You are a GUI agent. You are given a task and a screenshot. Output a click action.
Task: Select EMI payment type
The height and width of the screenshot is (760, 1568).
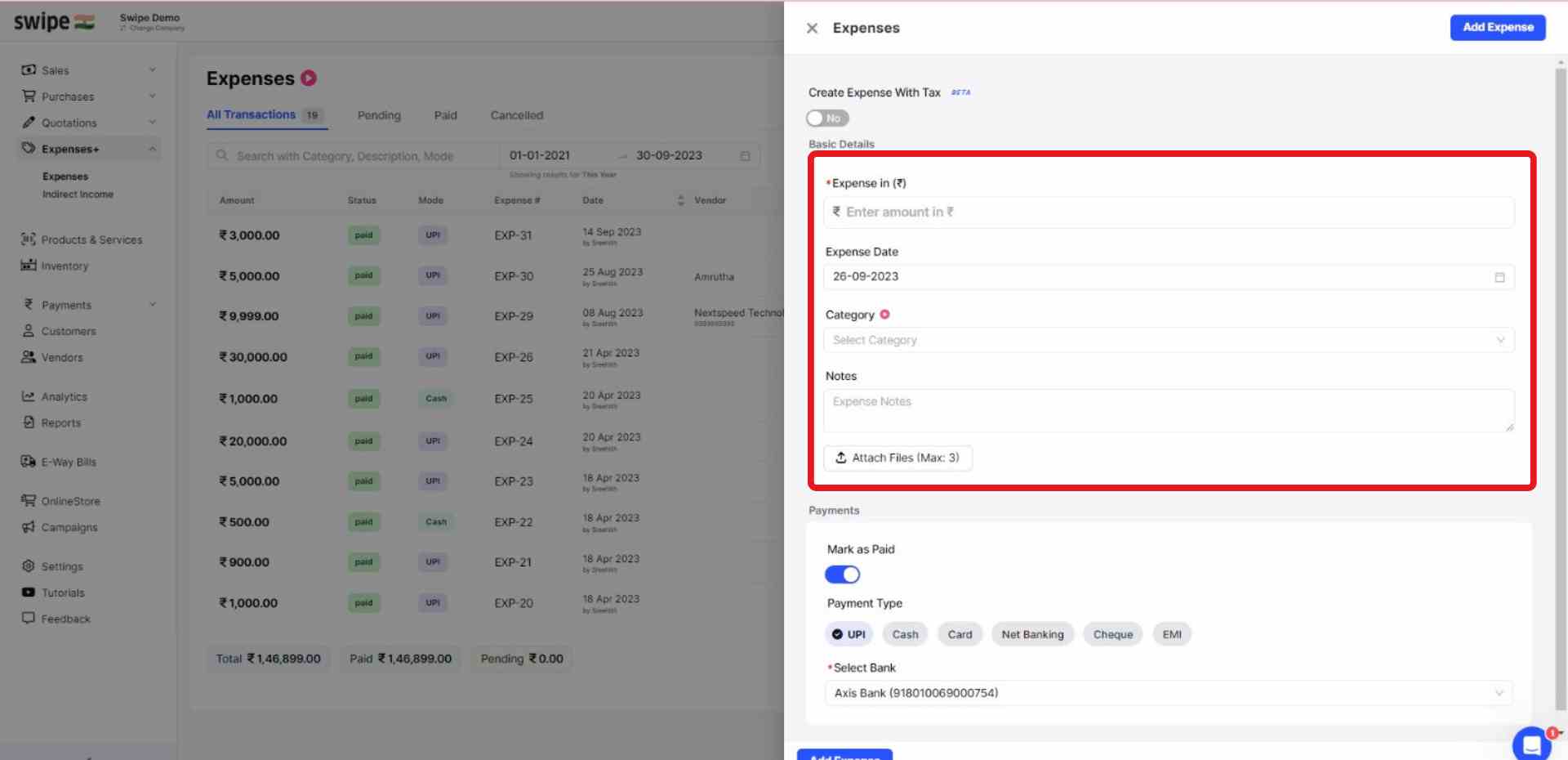pyautogui.click(x=1171, y=634)
